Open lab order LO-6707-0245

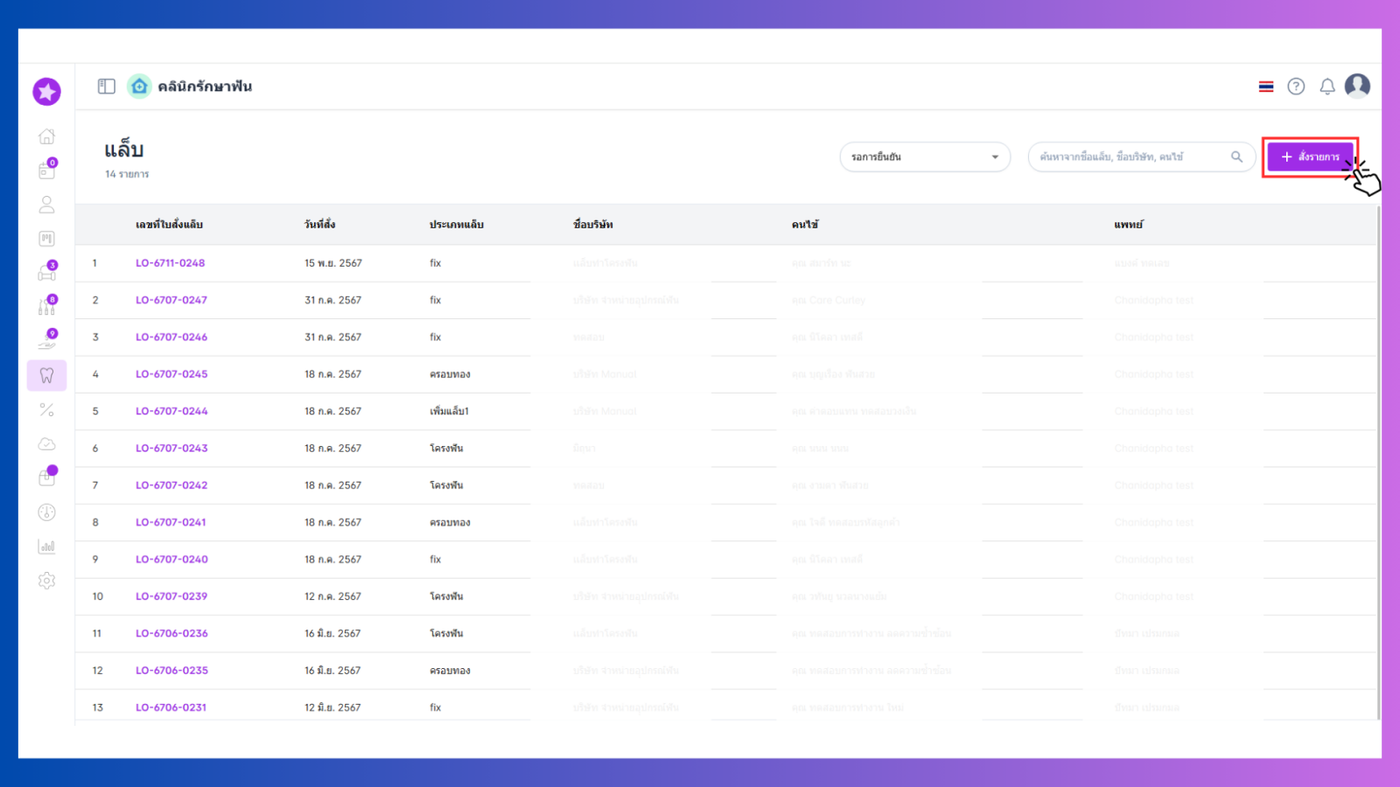(x=171, y=374)
